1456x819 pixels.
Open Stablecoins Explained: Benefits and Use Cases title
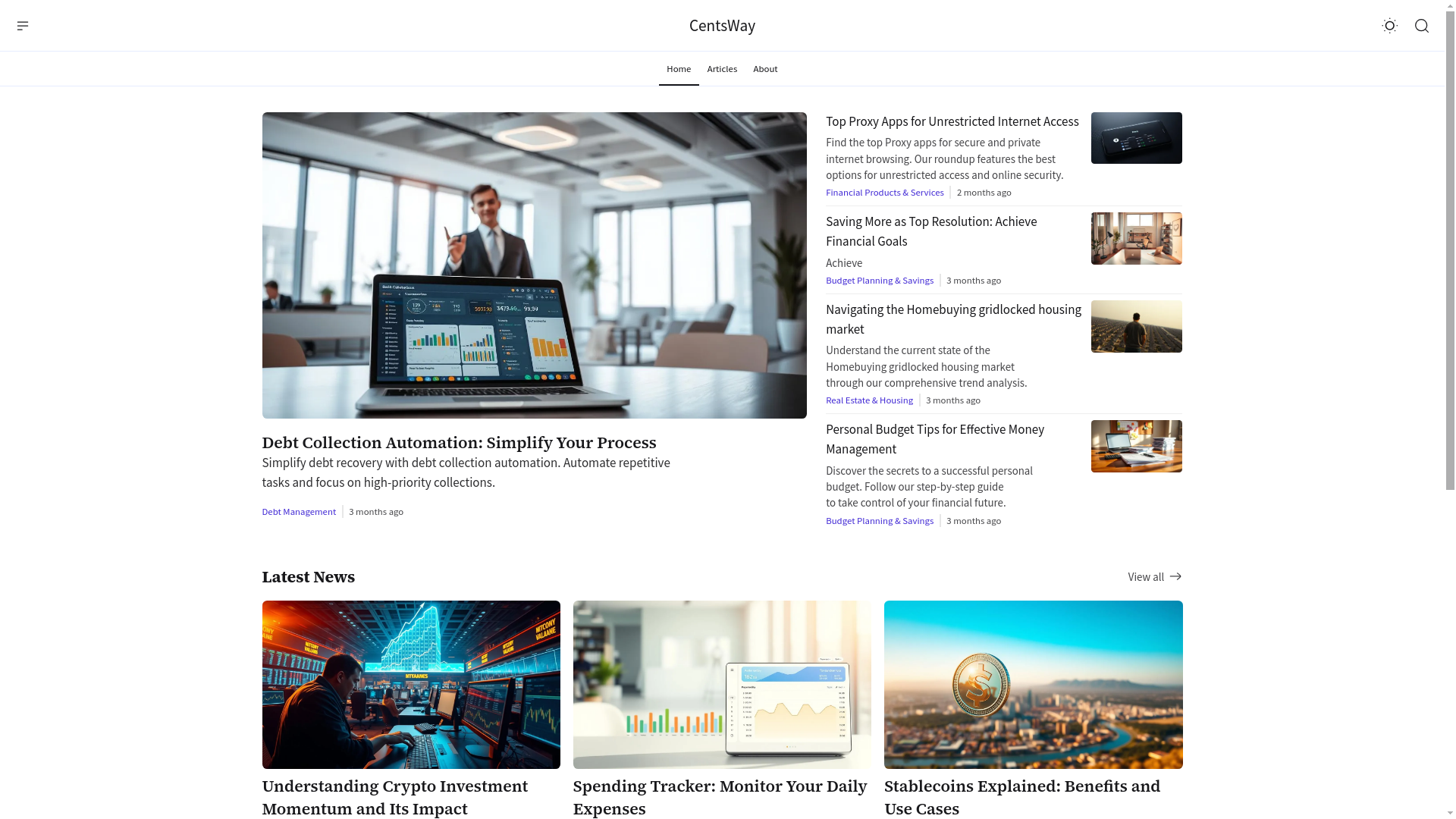1022,797
